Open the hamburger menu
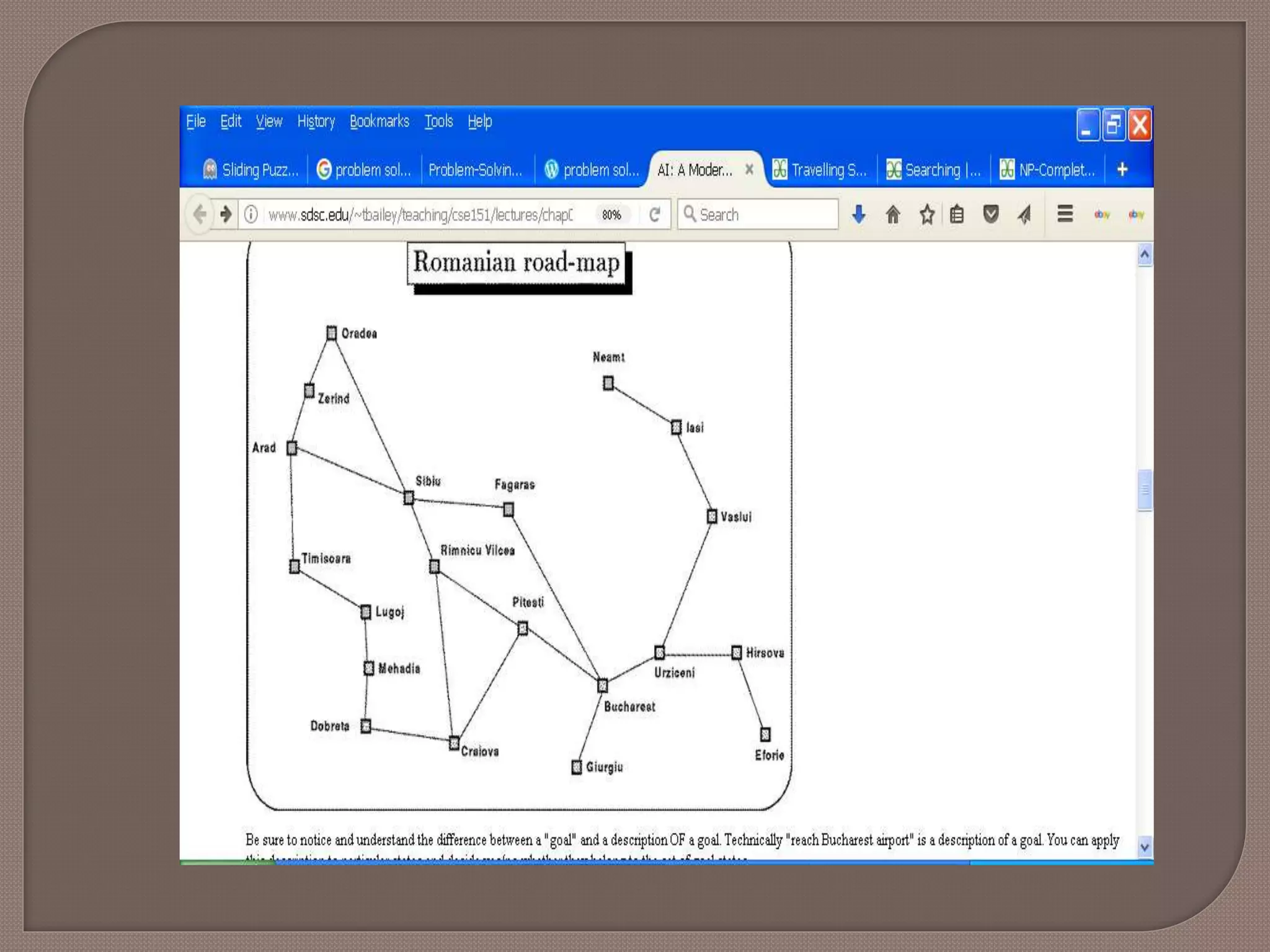Image resolution: width=1270 pixels, height=952 pixels. pos(1065,214)
